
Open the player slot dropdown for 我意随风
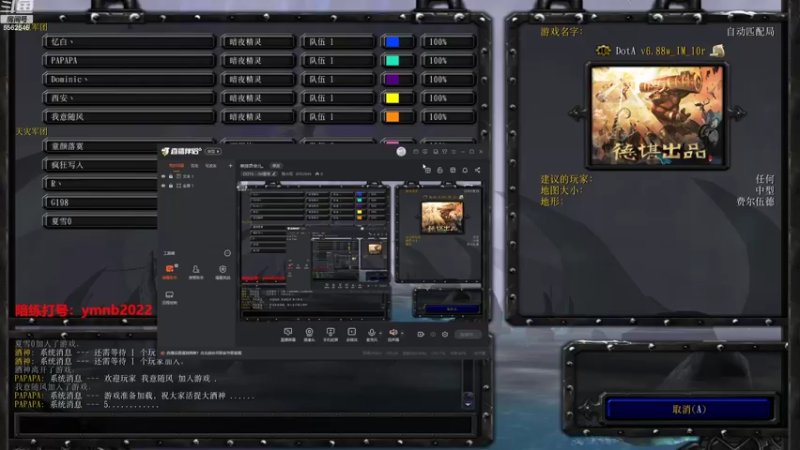coord(129,117)
